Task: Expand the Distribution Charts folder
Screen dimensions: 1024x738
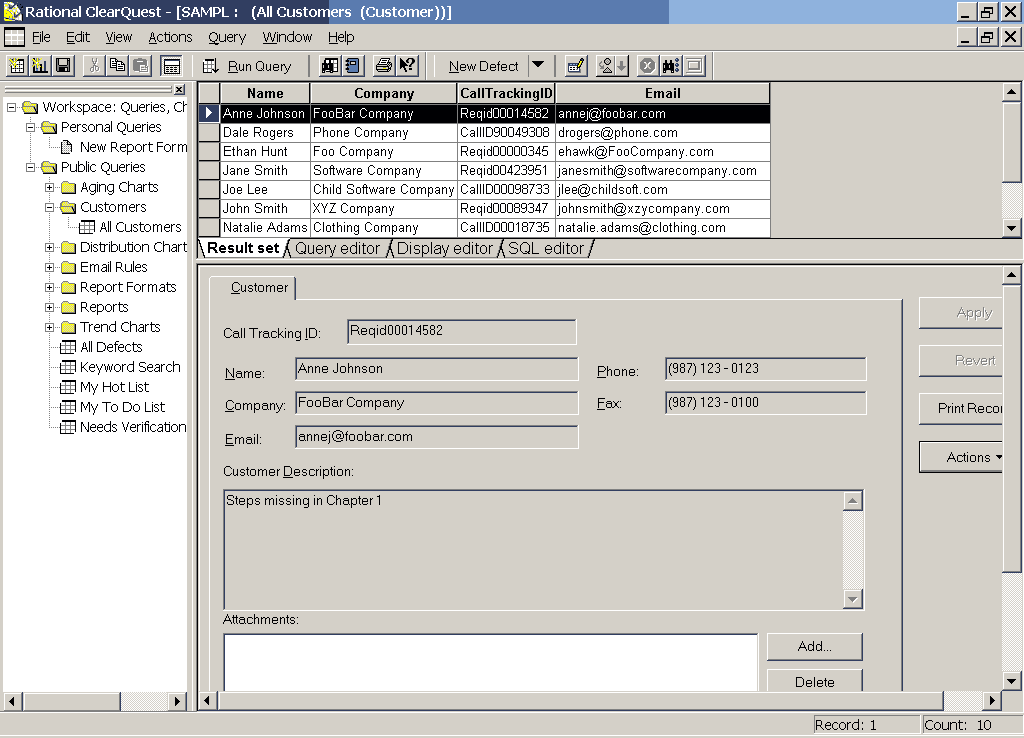Action: coord(50,248)
